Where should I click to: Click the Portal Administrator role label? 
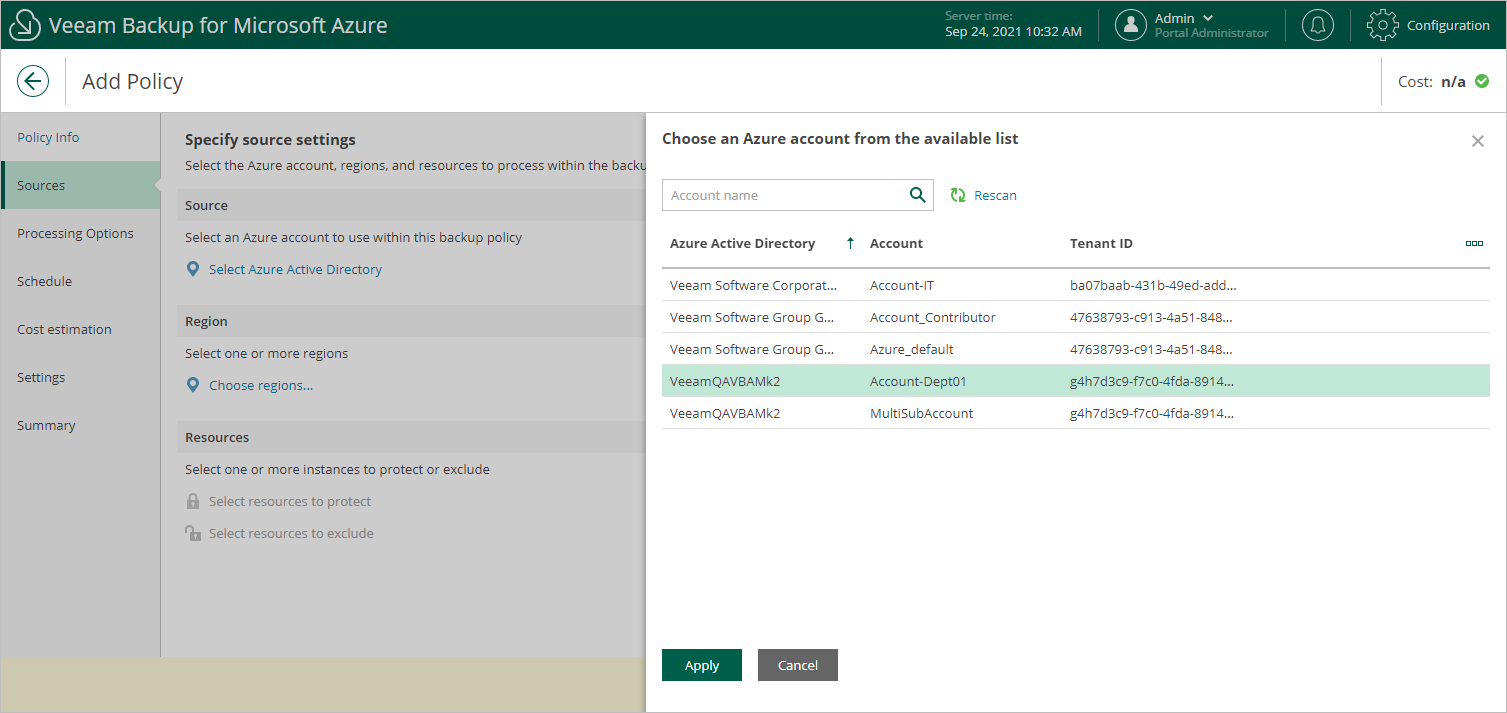pos(1211,33)
